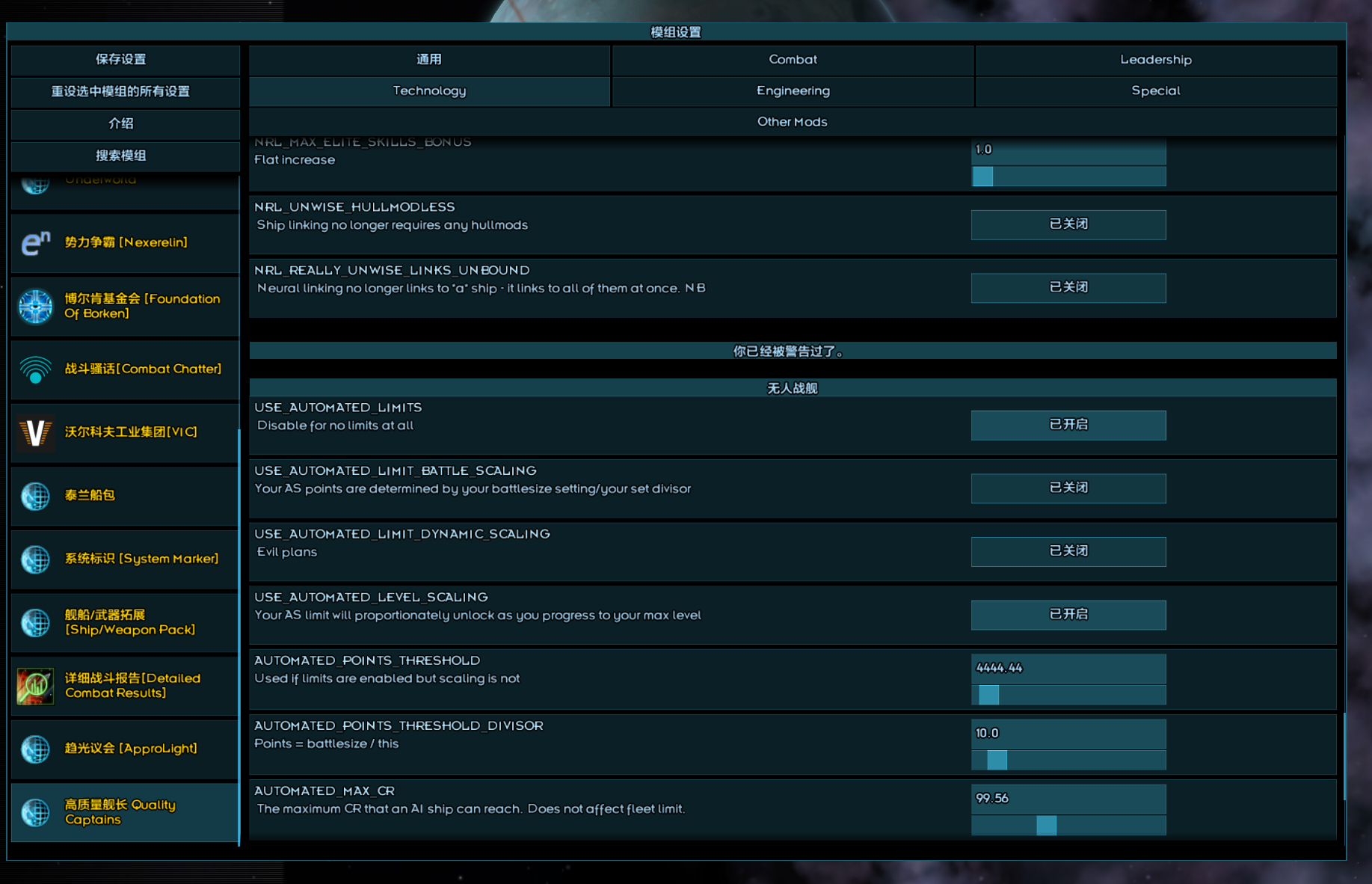Open the Other Mods section
Screen dimensions: 1372x884
793,121
